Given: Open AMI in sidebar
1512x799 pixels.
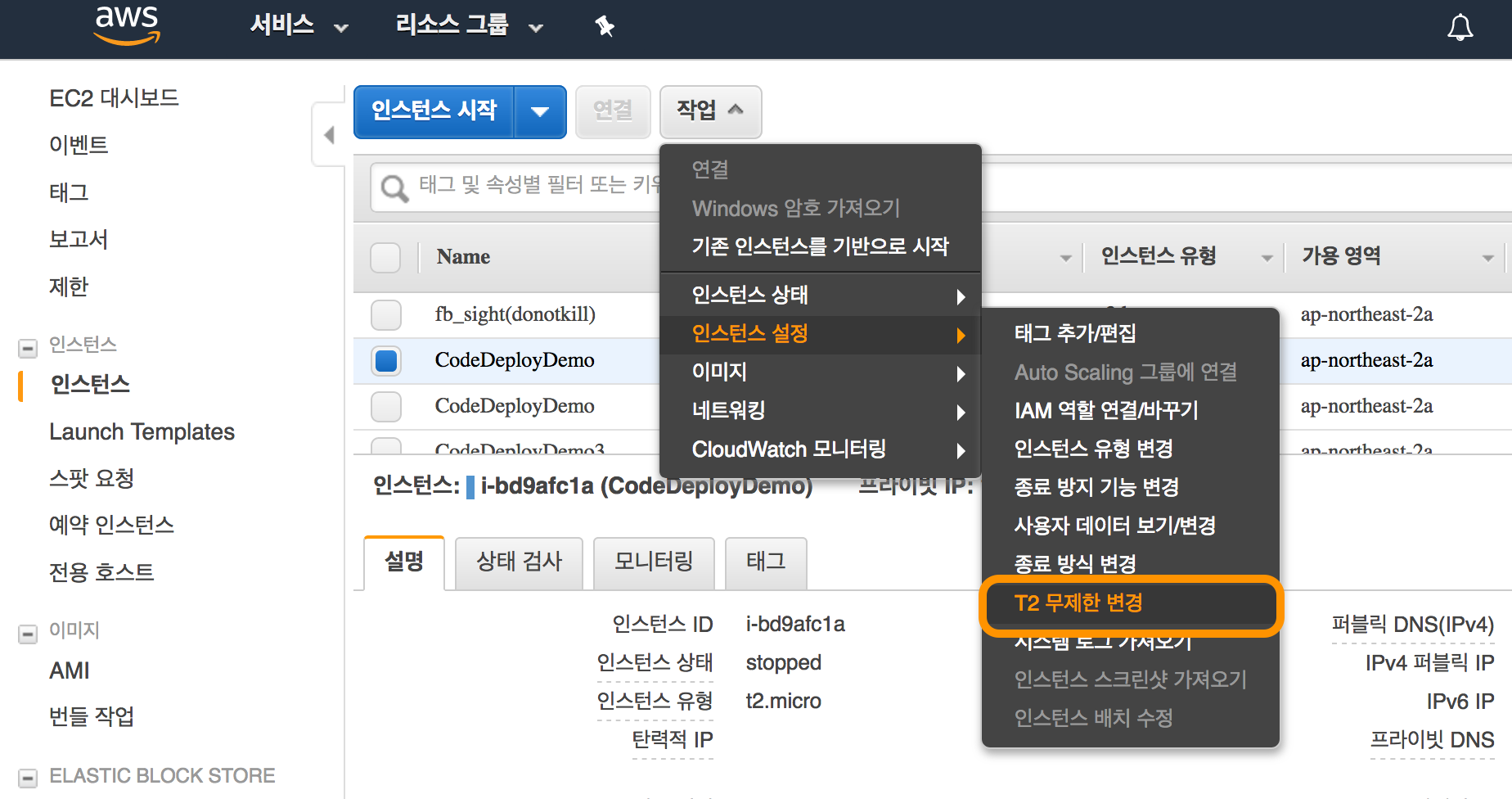Looking at the screenshot, I should click(x=70, y=670).
